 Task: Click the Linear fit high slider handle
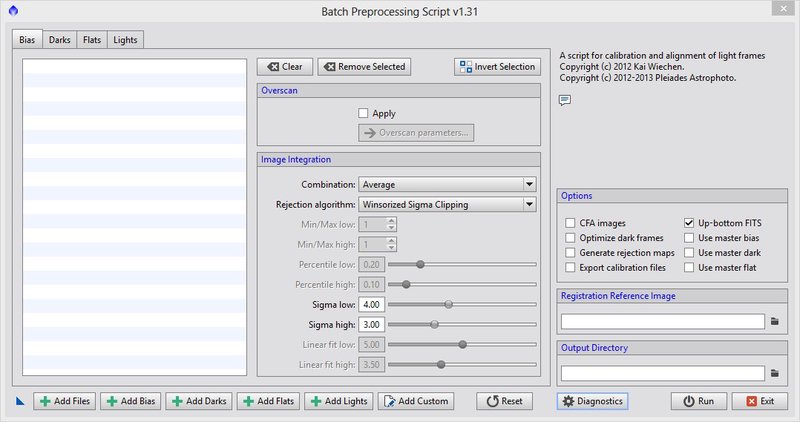441,364
